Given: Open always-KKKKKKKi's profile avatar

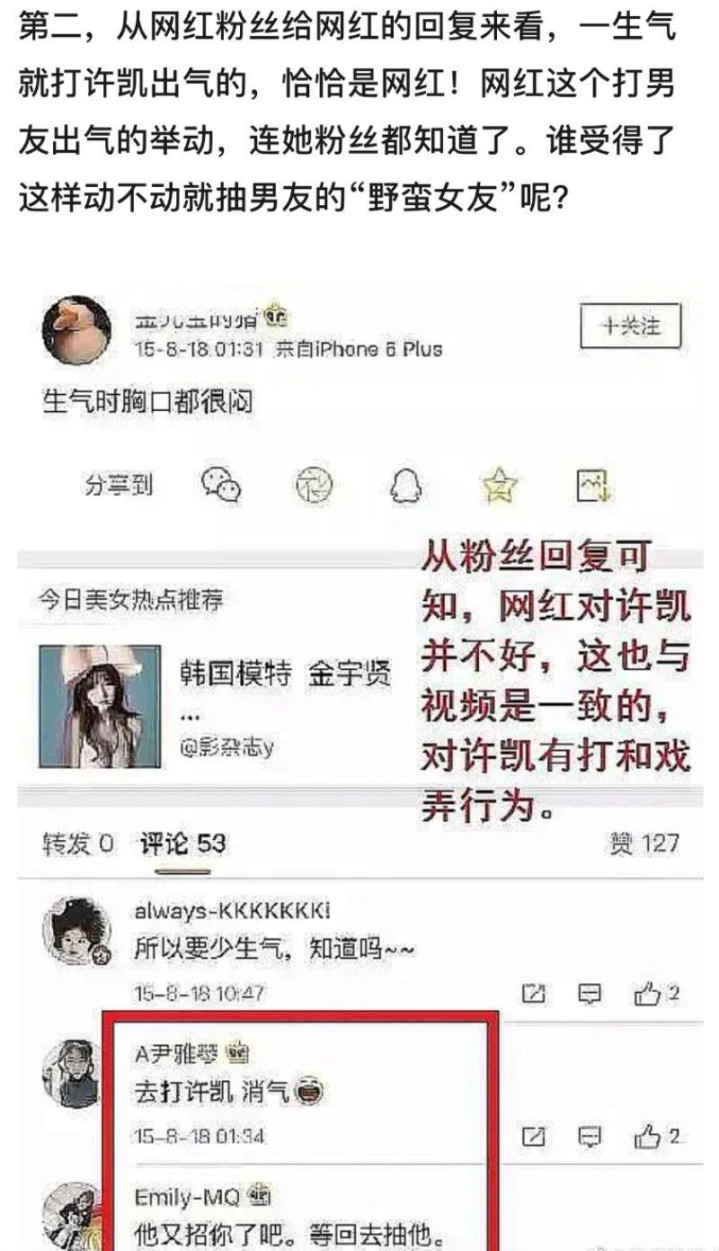Looking at the screenshot, I should (74, 930).
